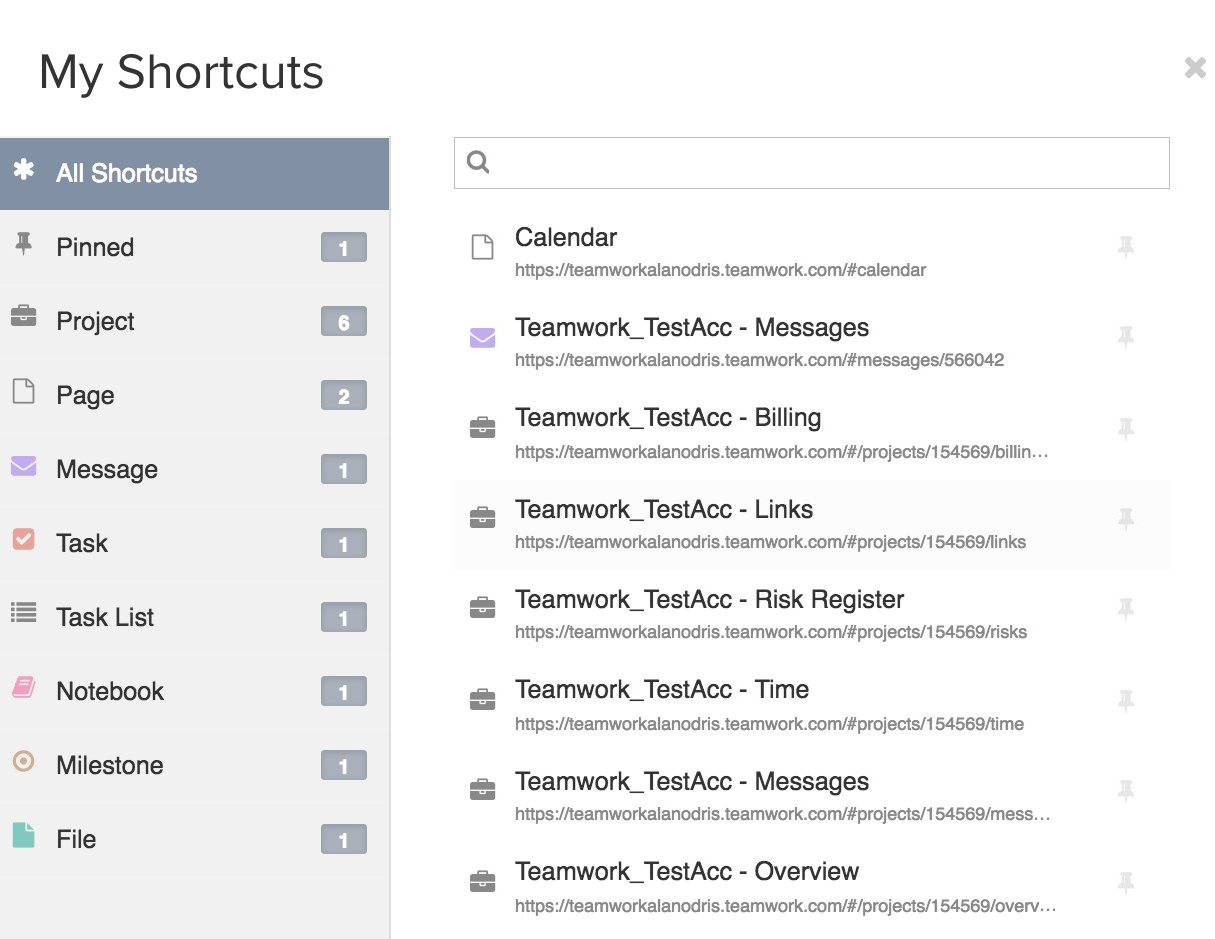Click the pin icon in sidebar Pinned row
Viewport: 1215px width, 939px height.
(23, 244)
